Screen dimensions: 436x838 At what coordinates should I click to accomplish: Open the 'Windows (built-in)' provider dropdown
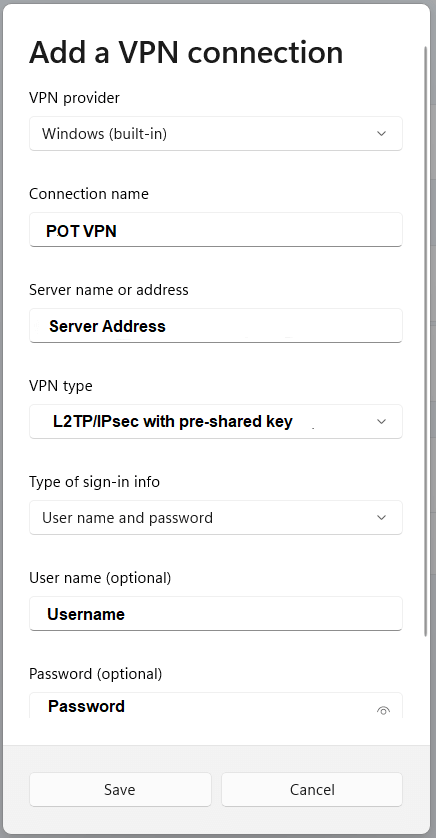coord(216,134)
